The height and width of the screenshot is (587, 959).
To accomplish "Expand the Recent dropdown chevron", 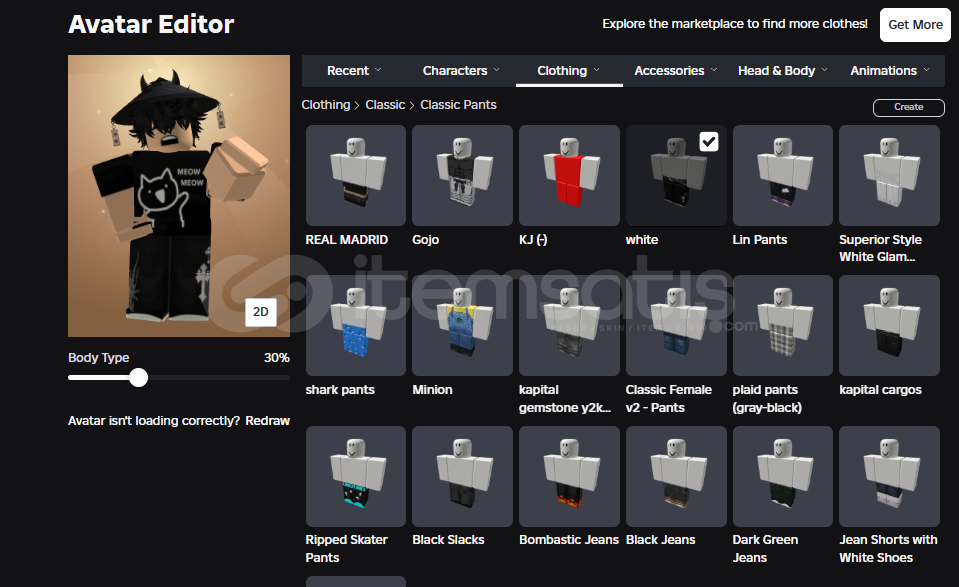I will 378,70.
